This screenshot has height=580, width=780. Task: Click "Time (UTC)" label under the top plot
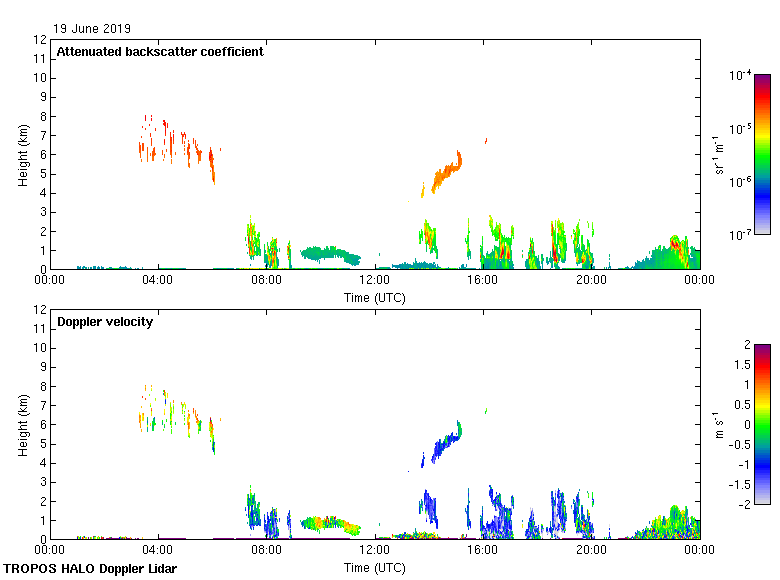tap(375, 297)
